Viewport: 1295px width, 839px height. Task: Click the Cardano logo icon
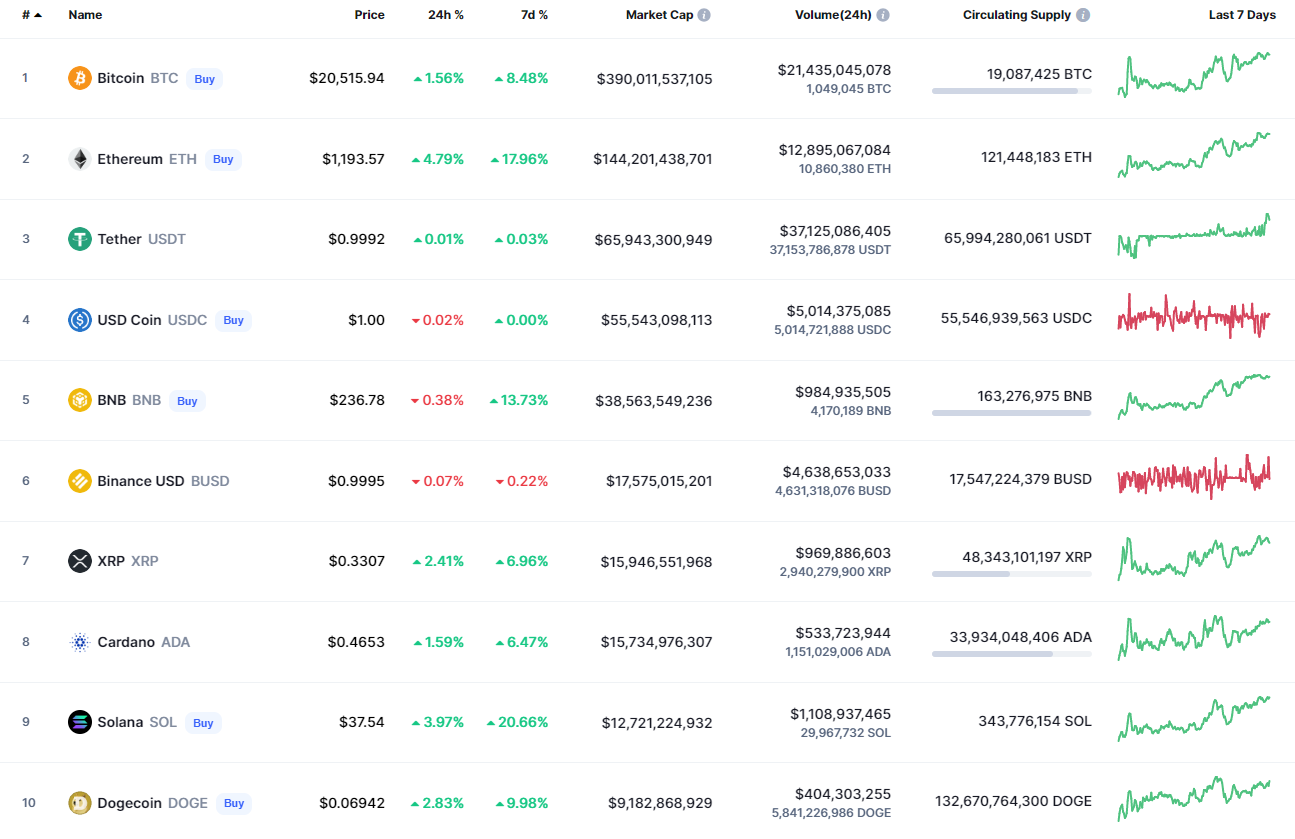point(80,642)
